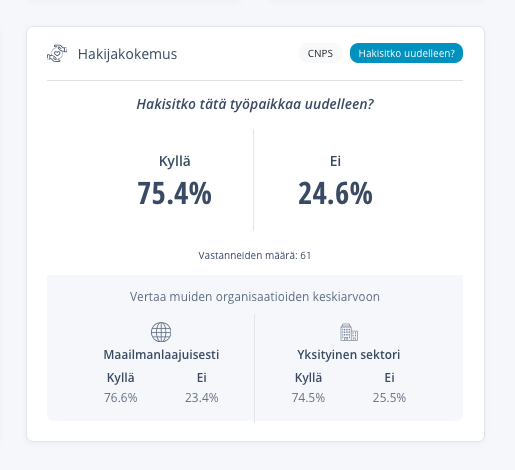Click the Maailmanlaajuisesti label

pos(161,354)
